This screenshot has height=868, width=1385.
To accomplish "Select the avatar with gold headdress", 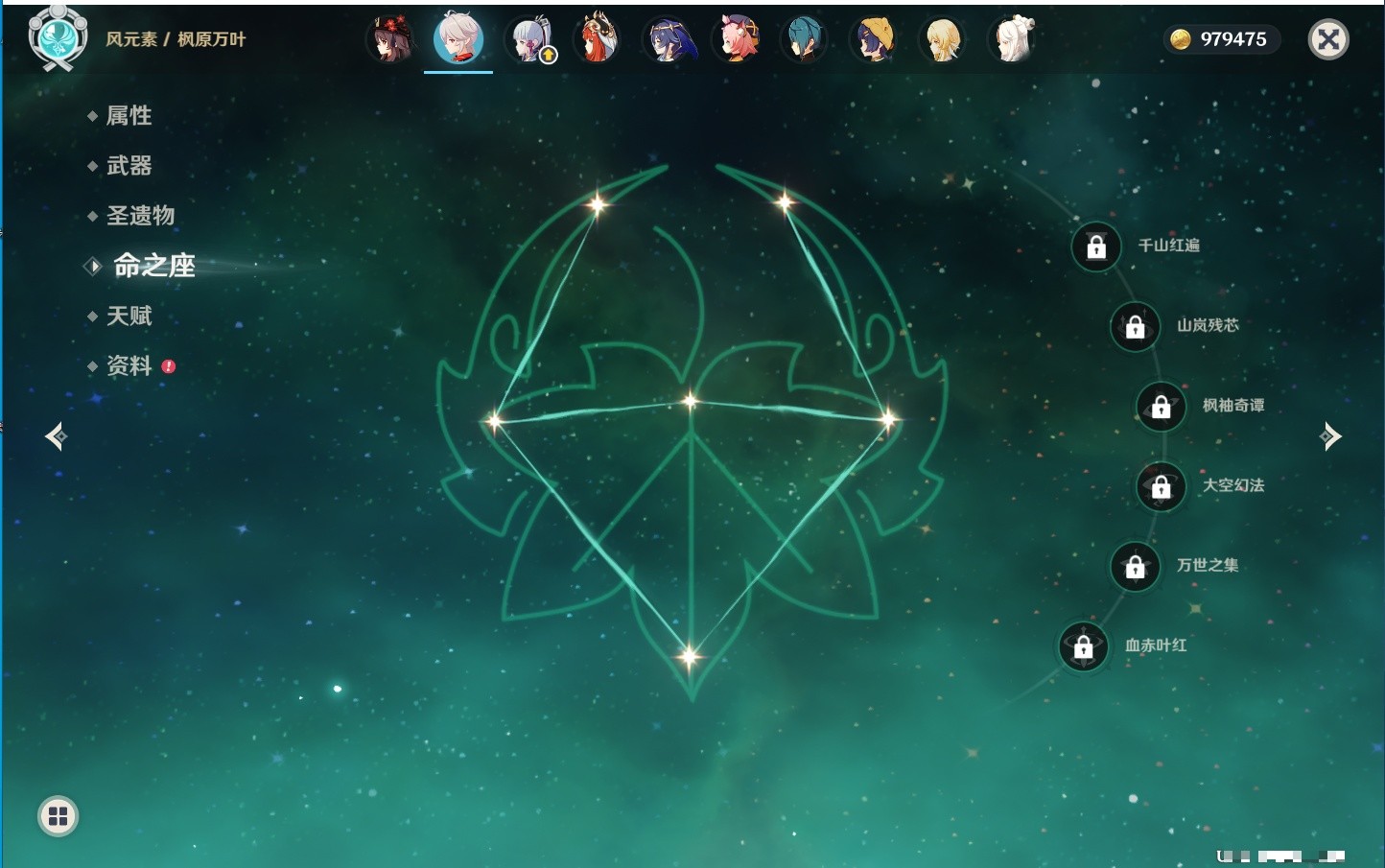I will pos(874,39).
